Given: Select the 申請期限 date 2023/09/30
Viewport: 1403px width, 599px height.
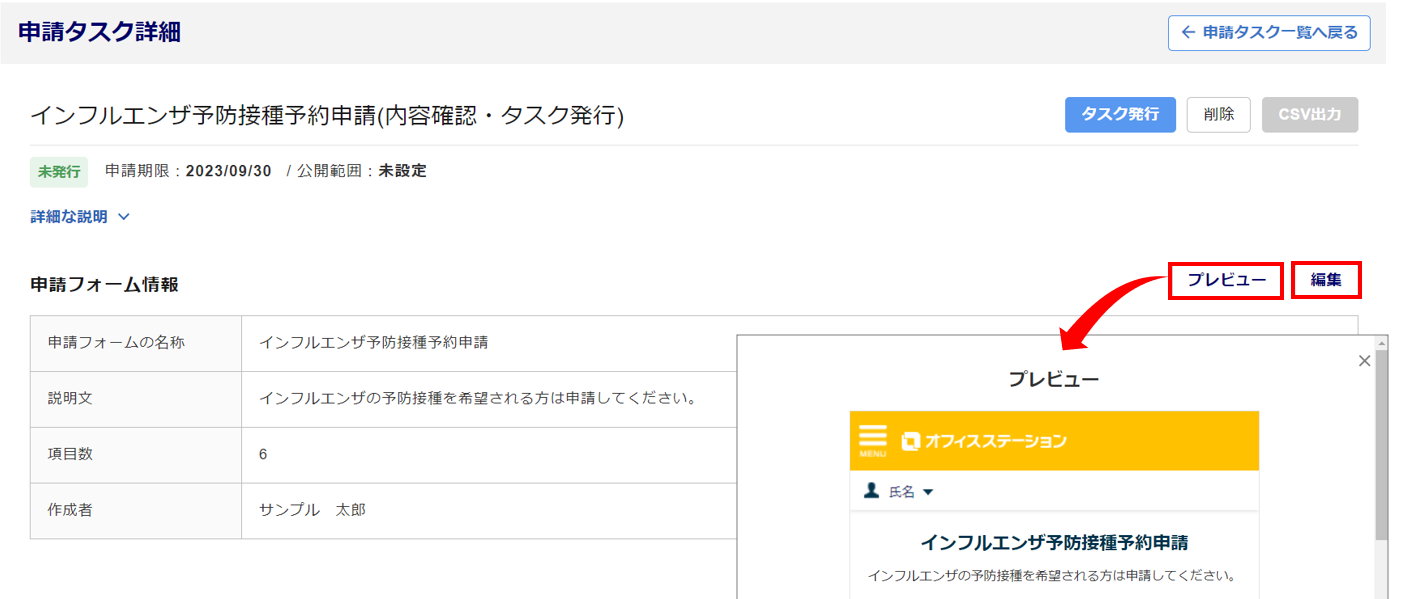Looking at the screenshot, I should 228,171.
